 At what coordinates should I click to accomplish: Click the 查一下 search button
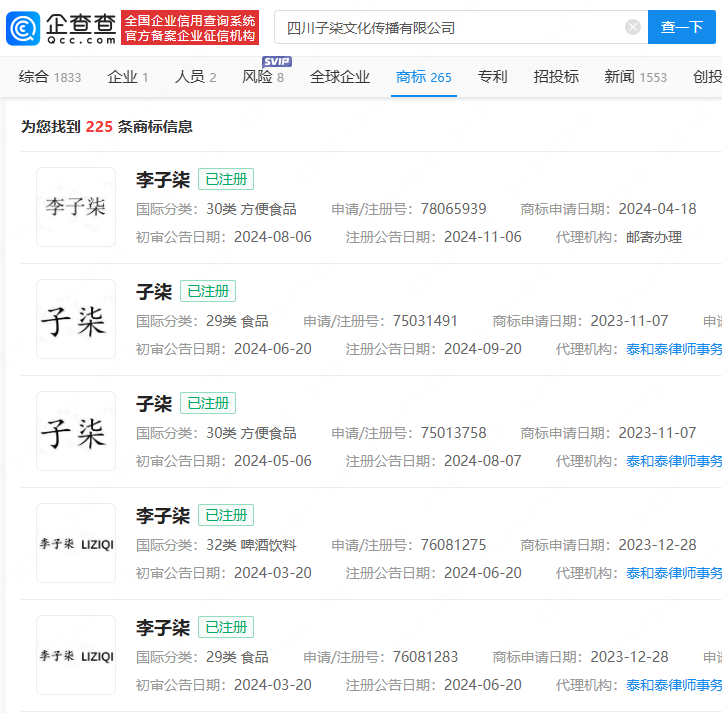(x=681, y=27)
